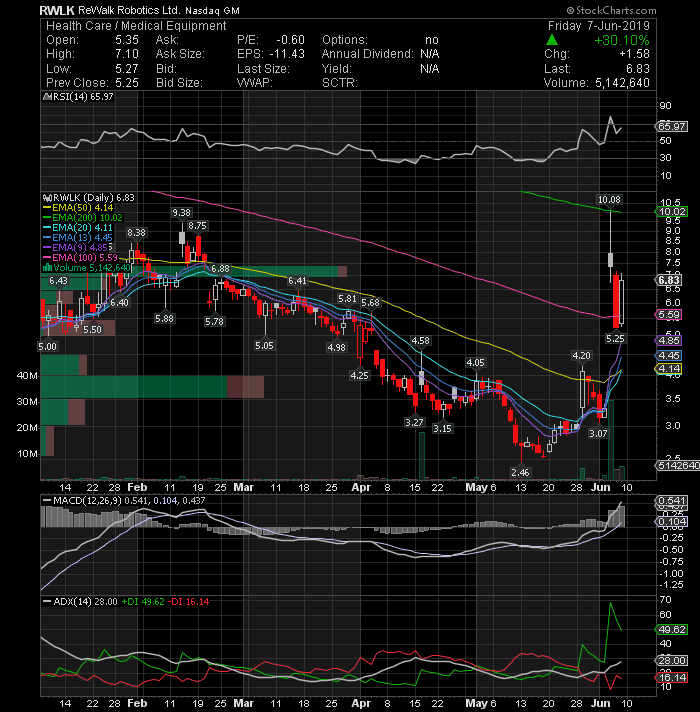Click the 10M volume axis label
The height and width of the screenshot is (712, 700).
pyautogui.click(x=27, y=454)
